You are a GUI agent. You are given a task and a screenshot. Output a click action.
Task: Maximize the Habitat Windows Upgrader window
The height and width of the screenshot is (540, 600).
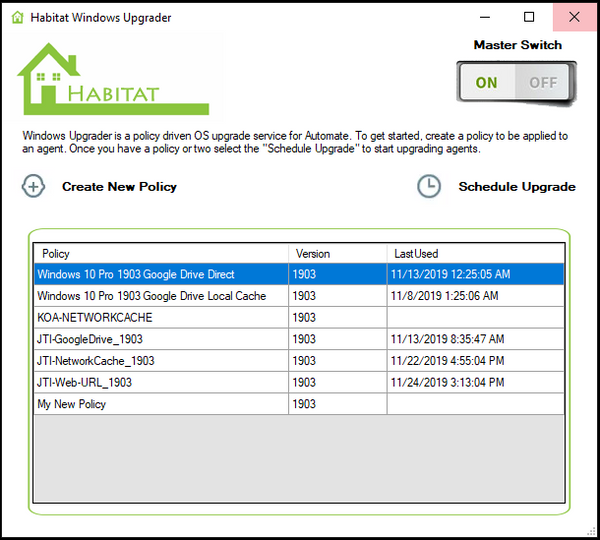pyautogui.click(x=529, y=17)
